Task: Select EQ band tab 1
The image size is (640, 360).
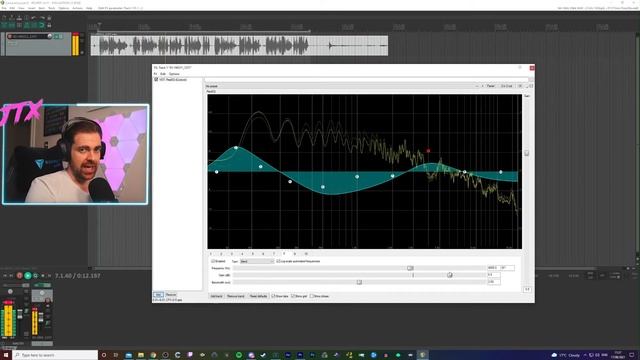Action: [x=211, y=254]
